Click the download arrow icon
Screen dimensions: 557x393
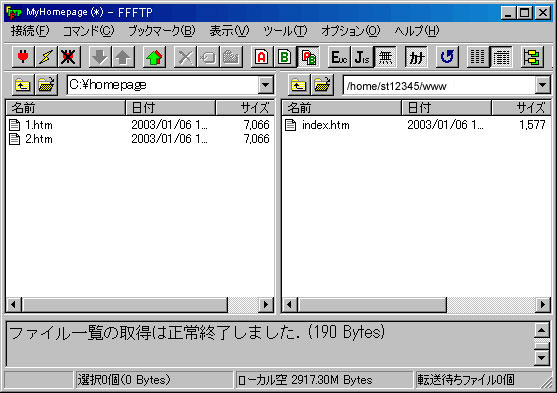pyautogui.click(x=99, y=57)
